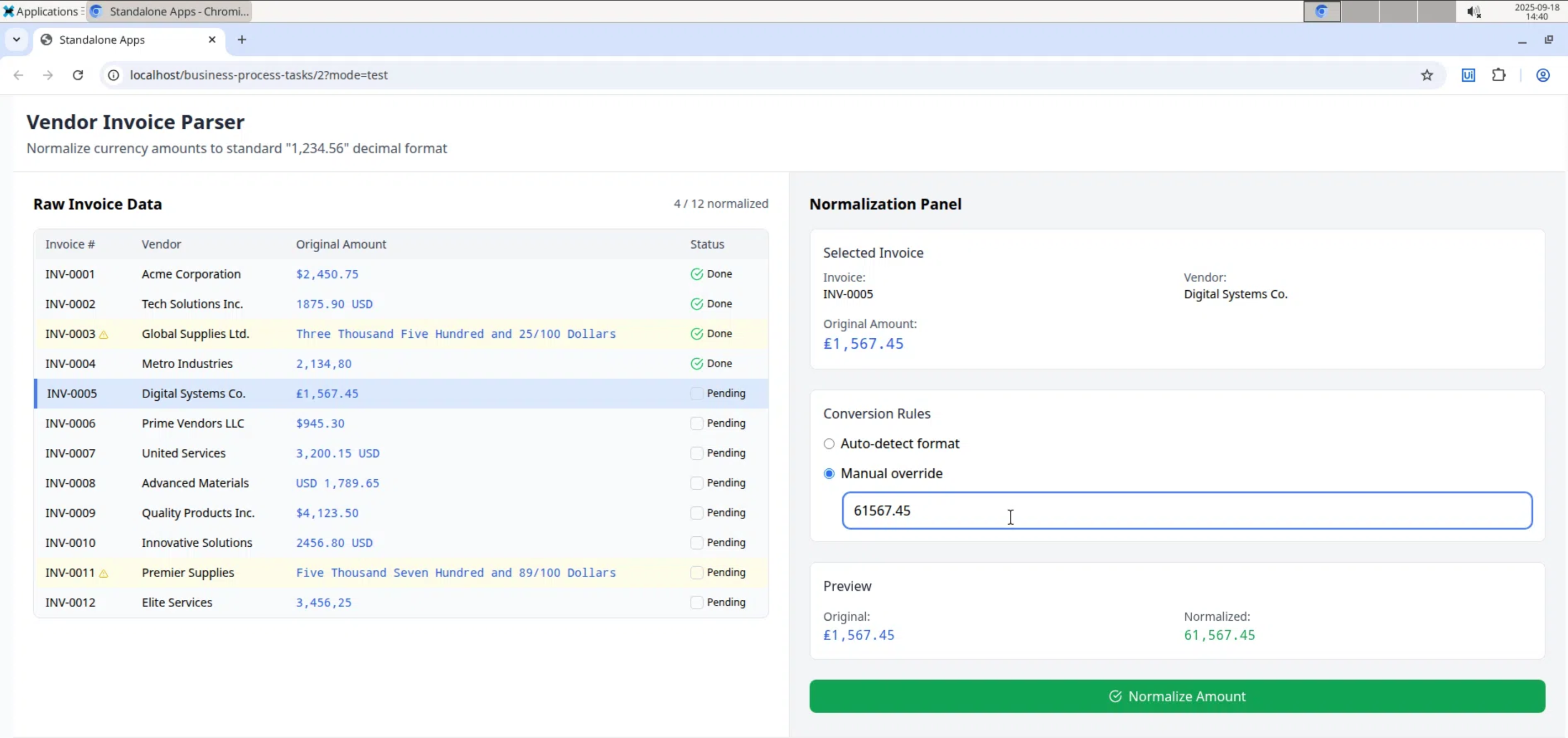Click the '4 / 12 normalized' counter text
Image resolution: width=1568 pixels, height=738 pixels.
pos(720,203)
